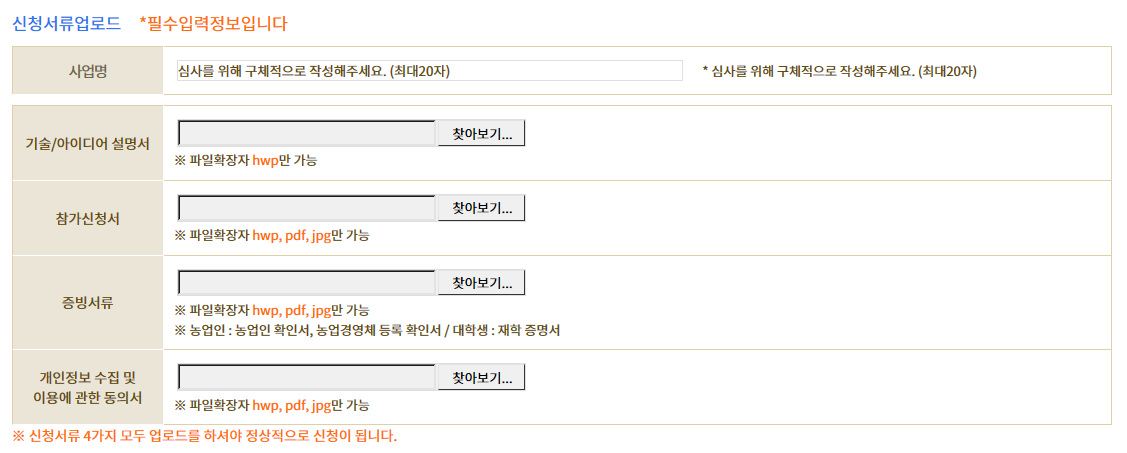Screen dimensions: 1127x453
Task: Select the 참가신청서 file path box
Action: point(307,208)
